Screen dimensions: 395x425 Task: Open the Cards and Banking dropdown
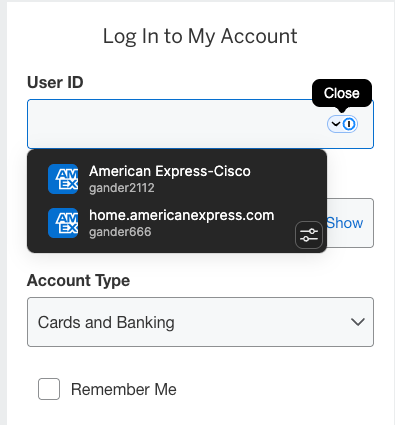click(200, 322)
